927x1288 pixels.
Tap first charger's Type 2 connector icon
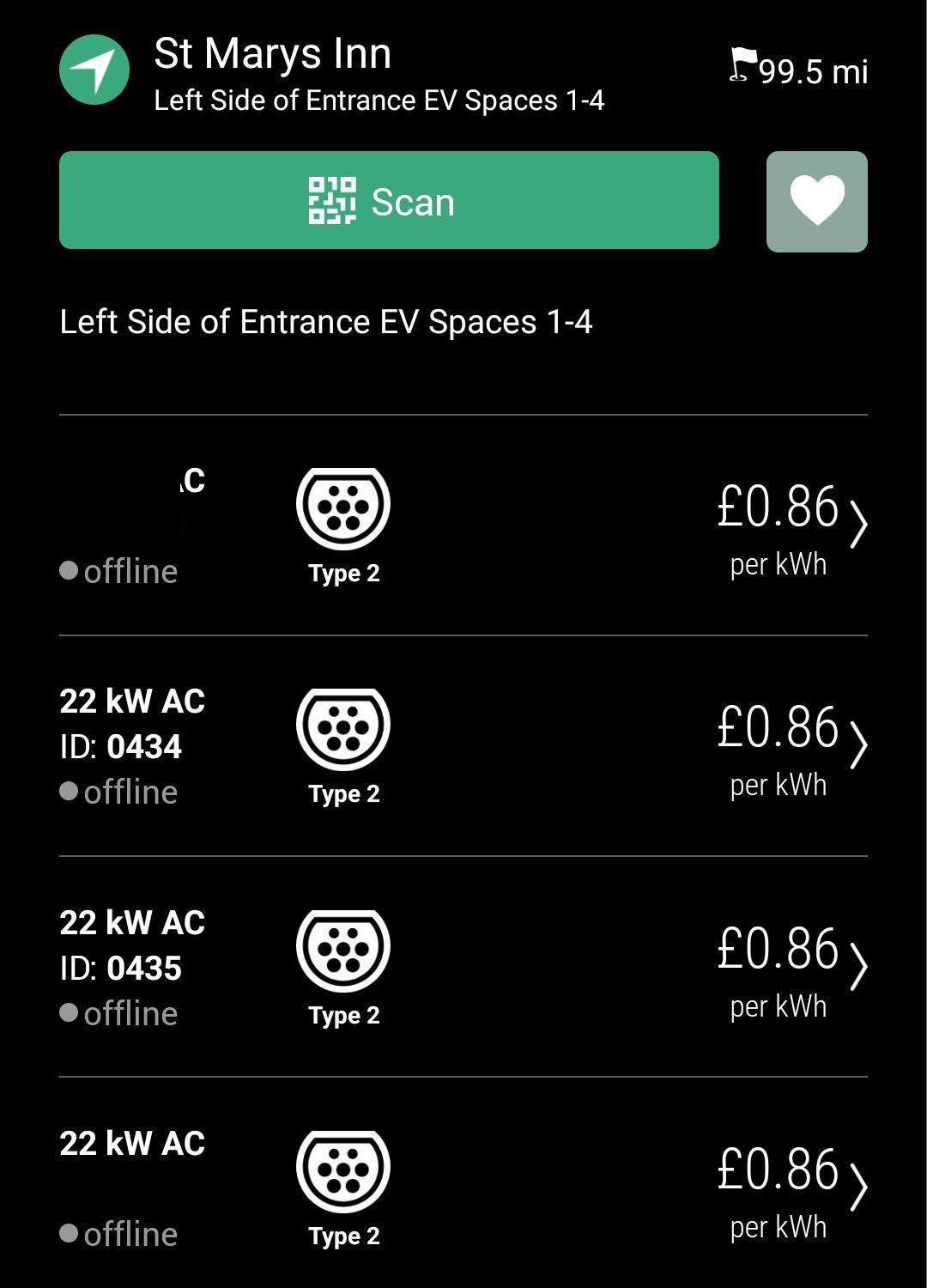[343, 508]
